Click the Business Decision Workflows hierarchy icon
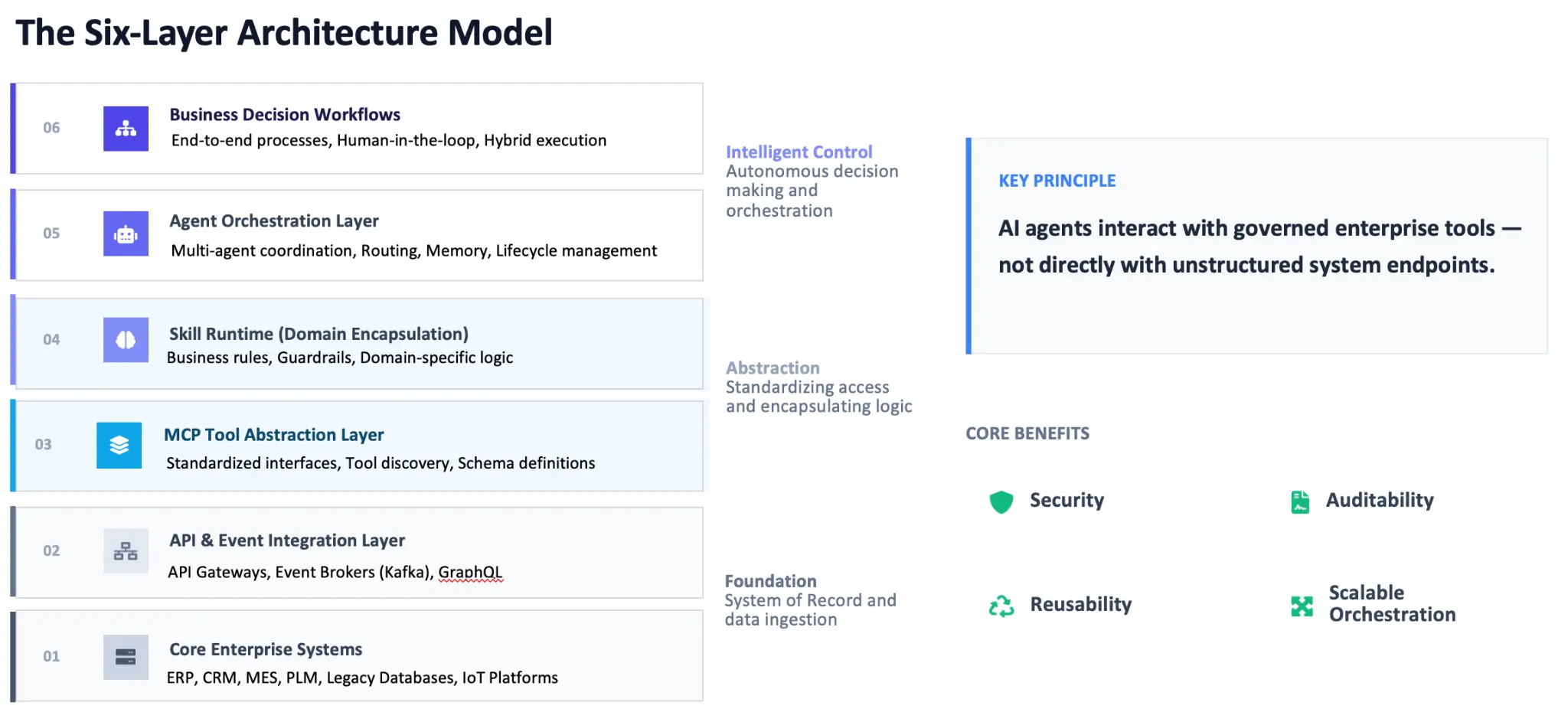This screenshot has height=722, width=1568. click(x=126, y=129)
